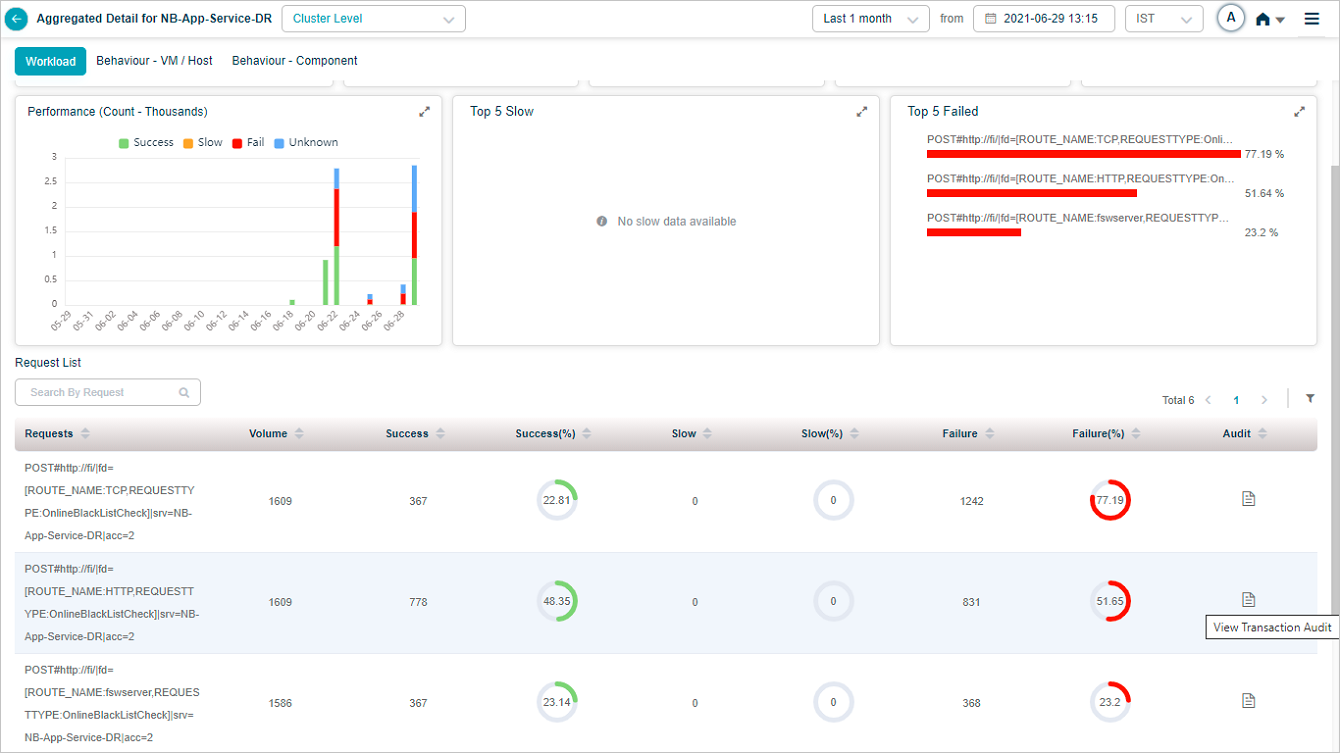The width and height of the screenshot is (1340, 753).
Task: Open the hamburger menu
Action: (1312, 19)
